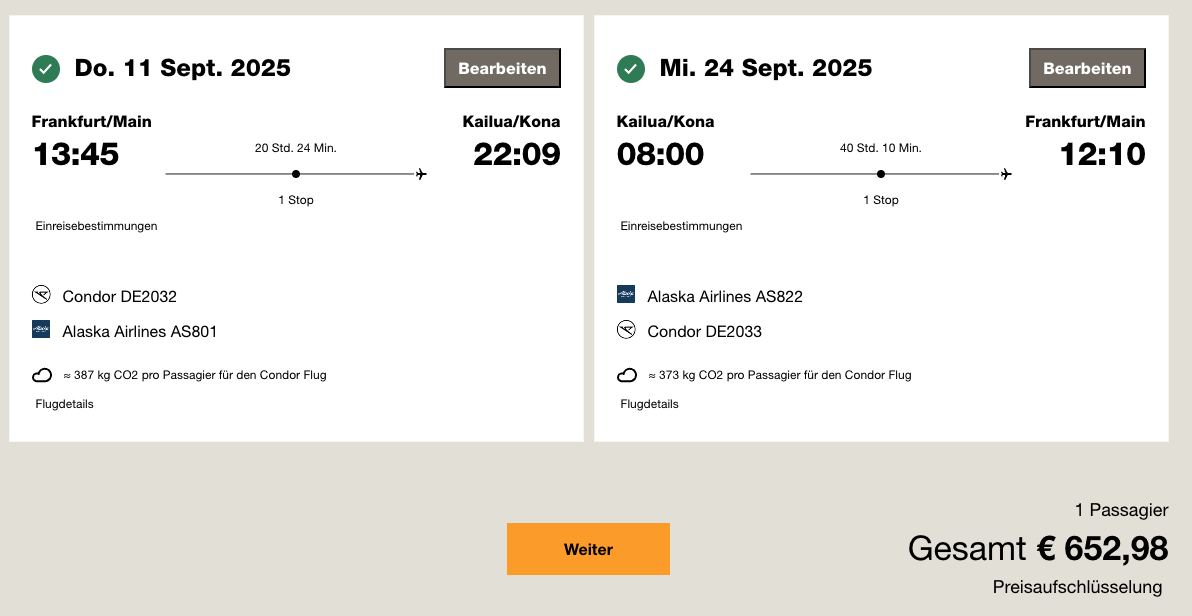The height and width of the screenshot is (616, 1192).
Task: Open Einreisebestimmungen for the outbound flight
Action: [x=97, y=226]
